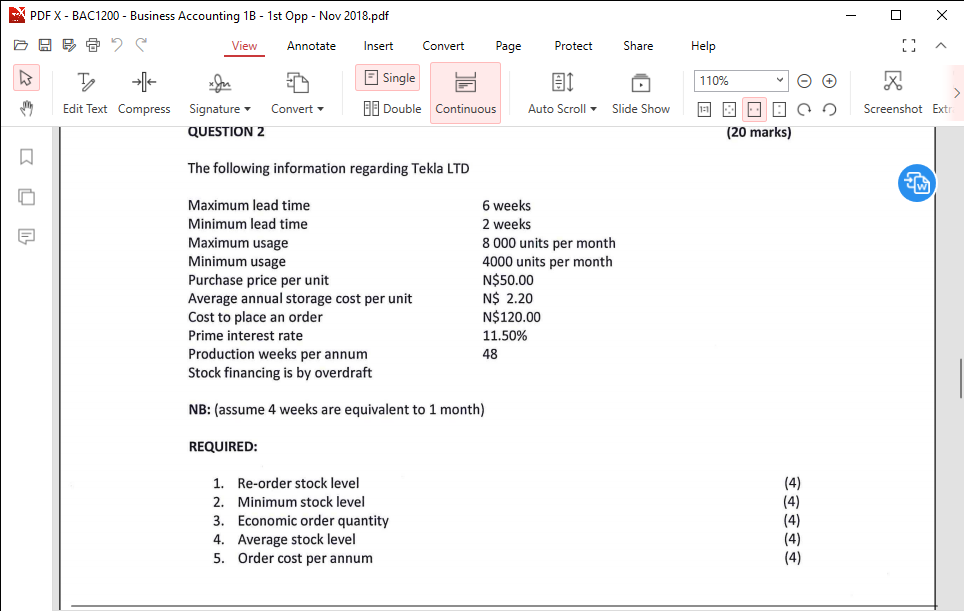This screenshot has height=611, width=964.
Task: Toggle the fit-width view mode
Action: coord(754,109)
